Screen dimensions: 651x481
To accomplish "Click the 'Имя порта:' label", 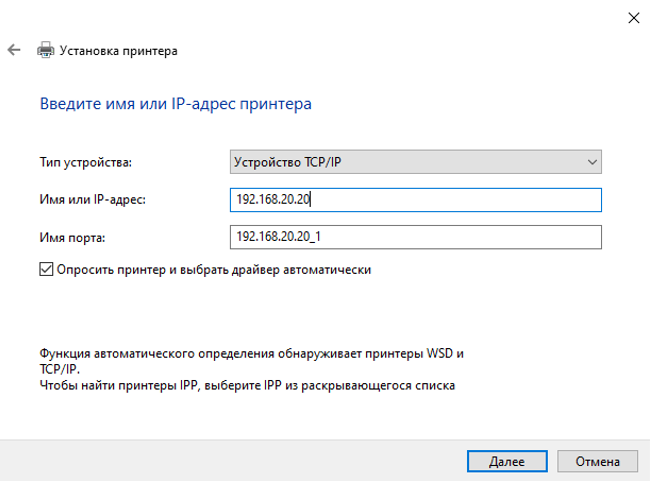I will point(72,237).
